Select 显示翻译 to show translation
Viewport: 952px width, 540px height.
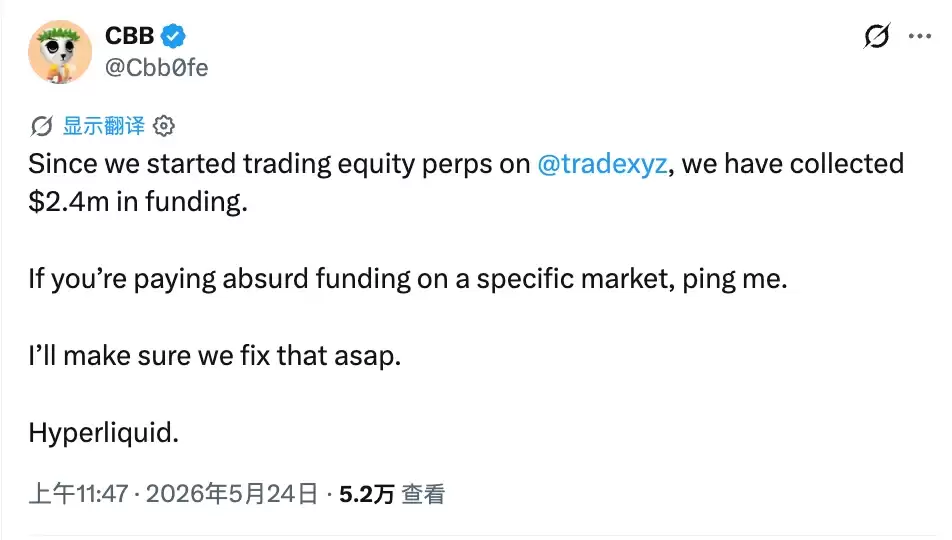pyautogui.click(x=104, y=126)
